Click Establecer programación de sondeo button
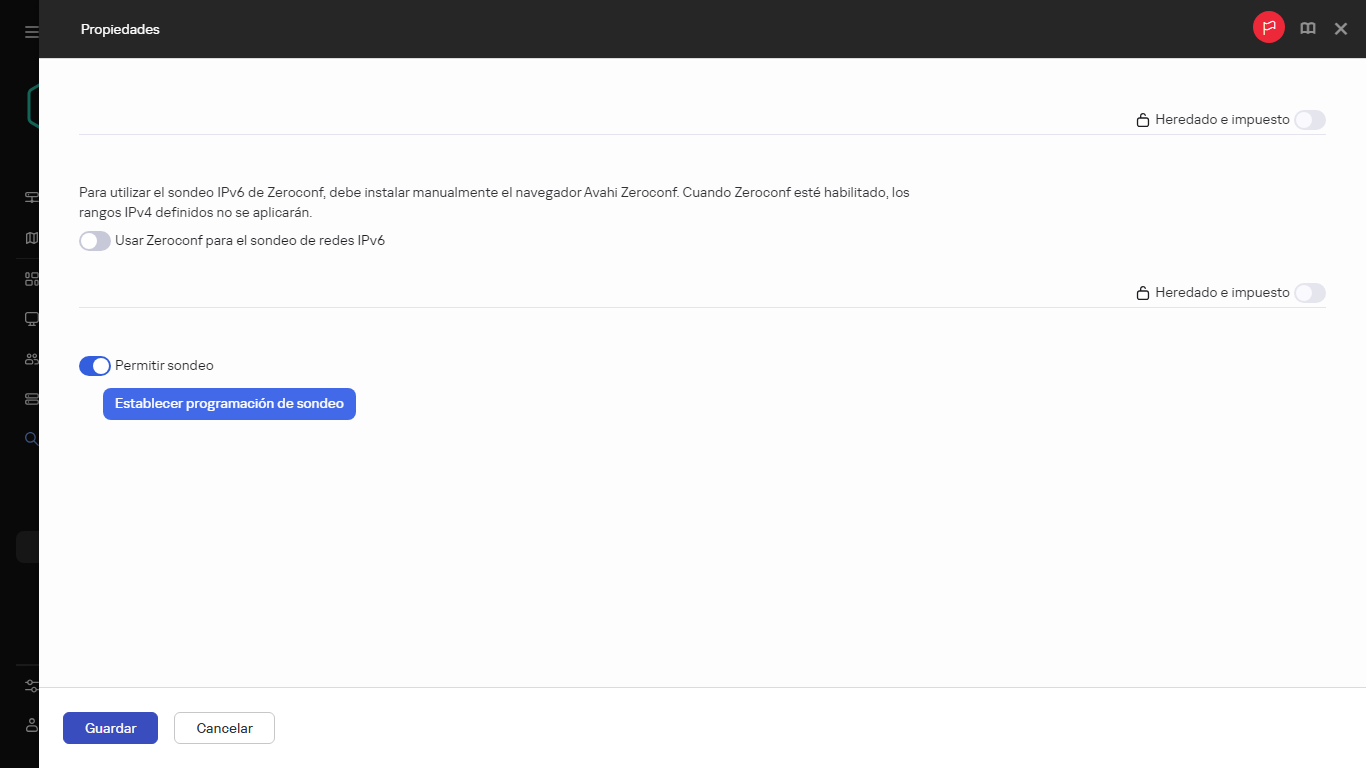 pos(229,404)
